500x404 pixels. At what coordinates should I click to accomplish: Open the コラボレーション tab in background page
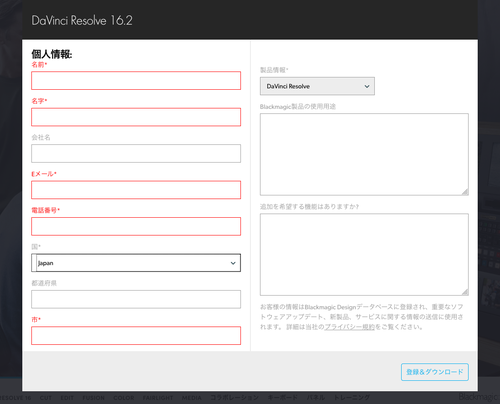point(234,398)
